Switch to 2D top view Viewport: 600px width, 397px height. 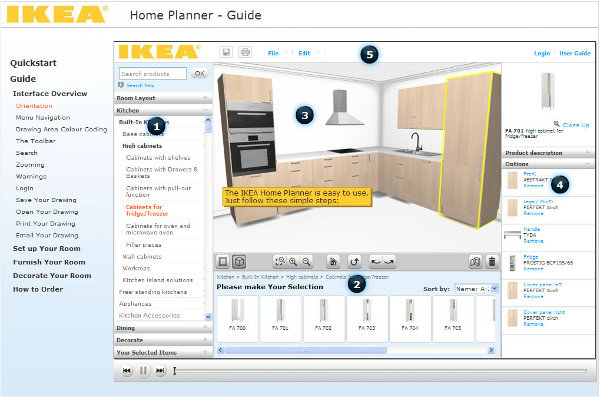[x=223, y=262]
